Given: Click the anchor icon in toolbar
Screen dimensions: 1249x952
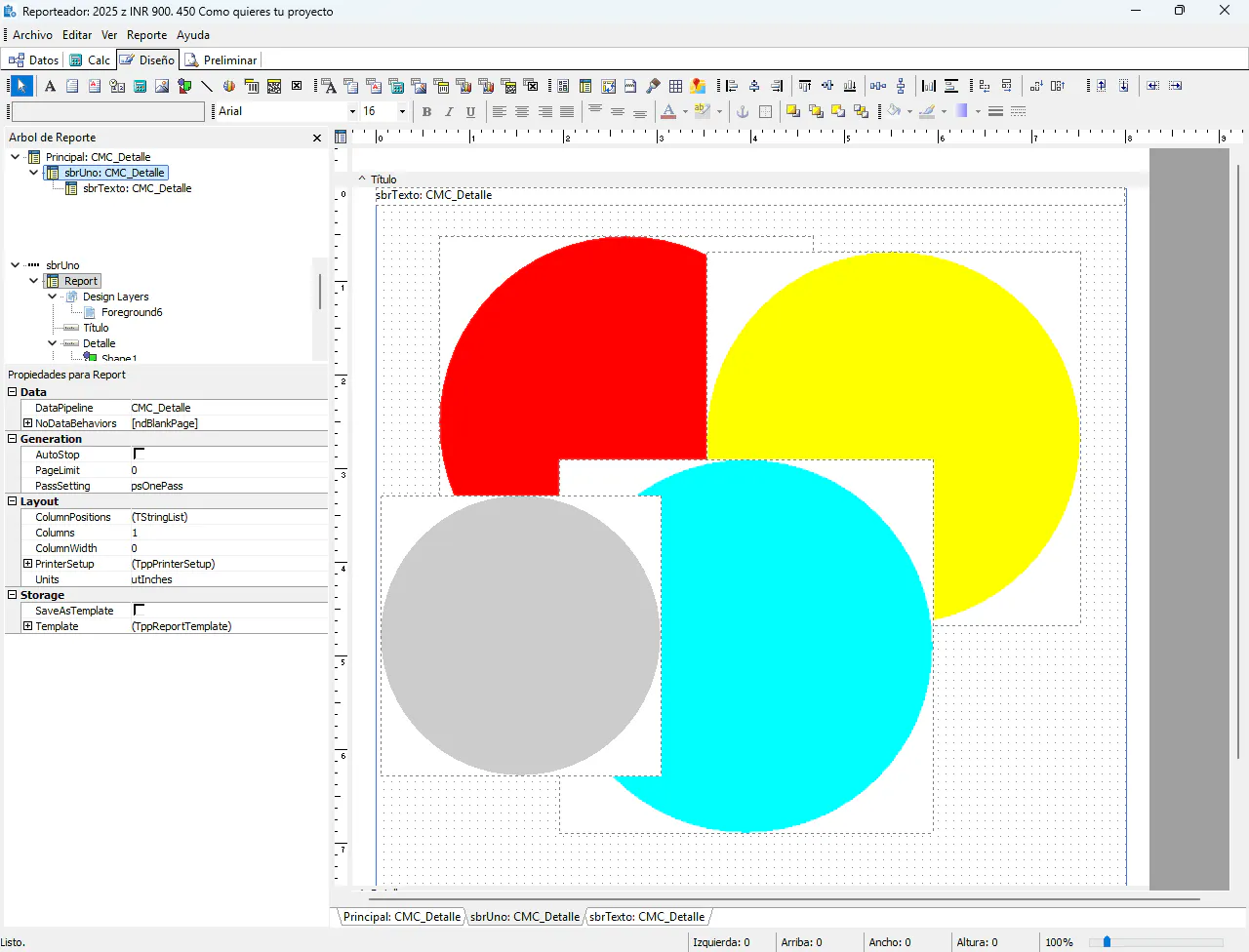Looking at the screenshot, I should pos(743,111).
